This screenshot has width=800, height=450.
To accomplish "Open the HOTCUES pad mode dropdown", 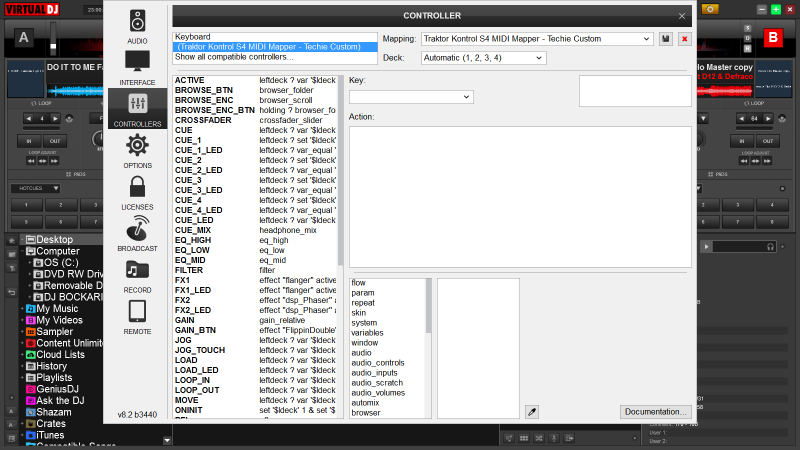I will [x=35, y=188].
